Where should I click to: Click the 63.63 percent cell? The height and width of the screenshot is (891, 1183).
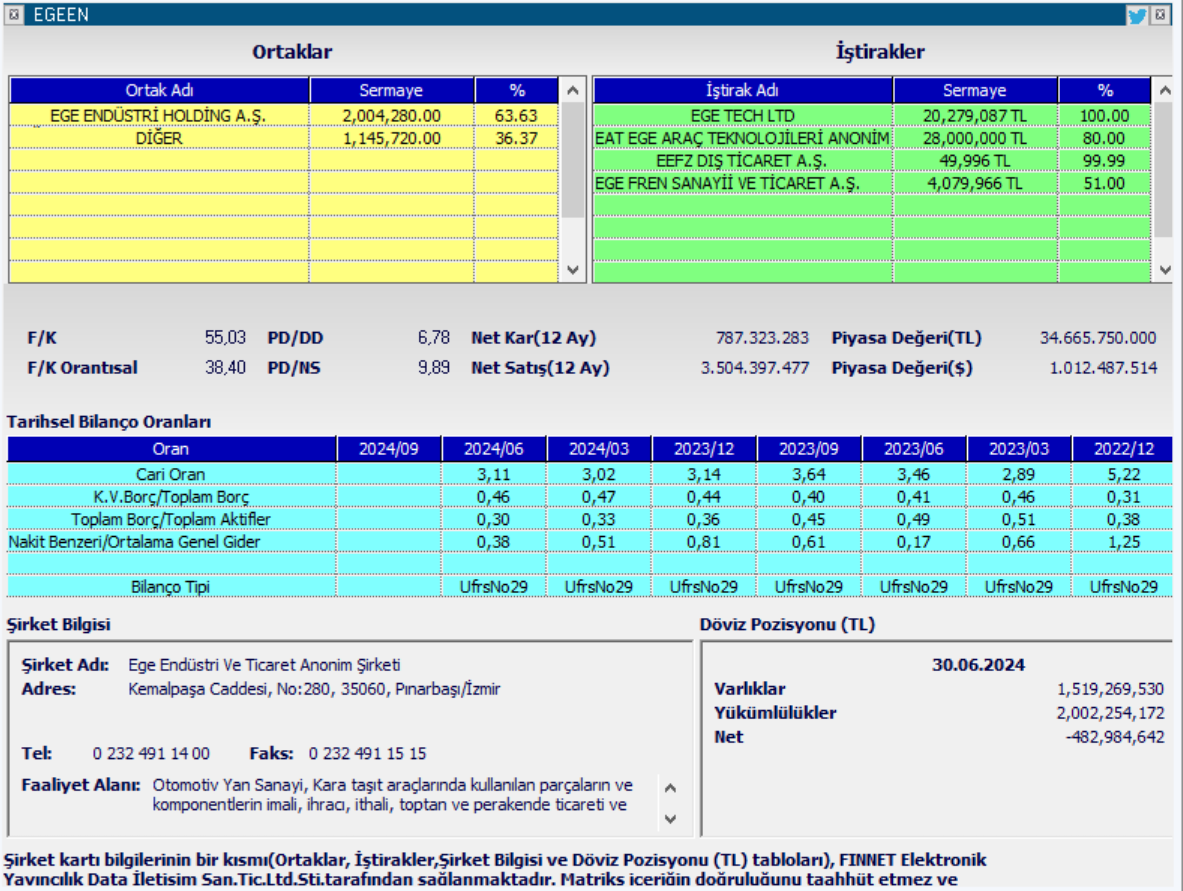click(x=517, y=115)
